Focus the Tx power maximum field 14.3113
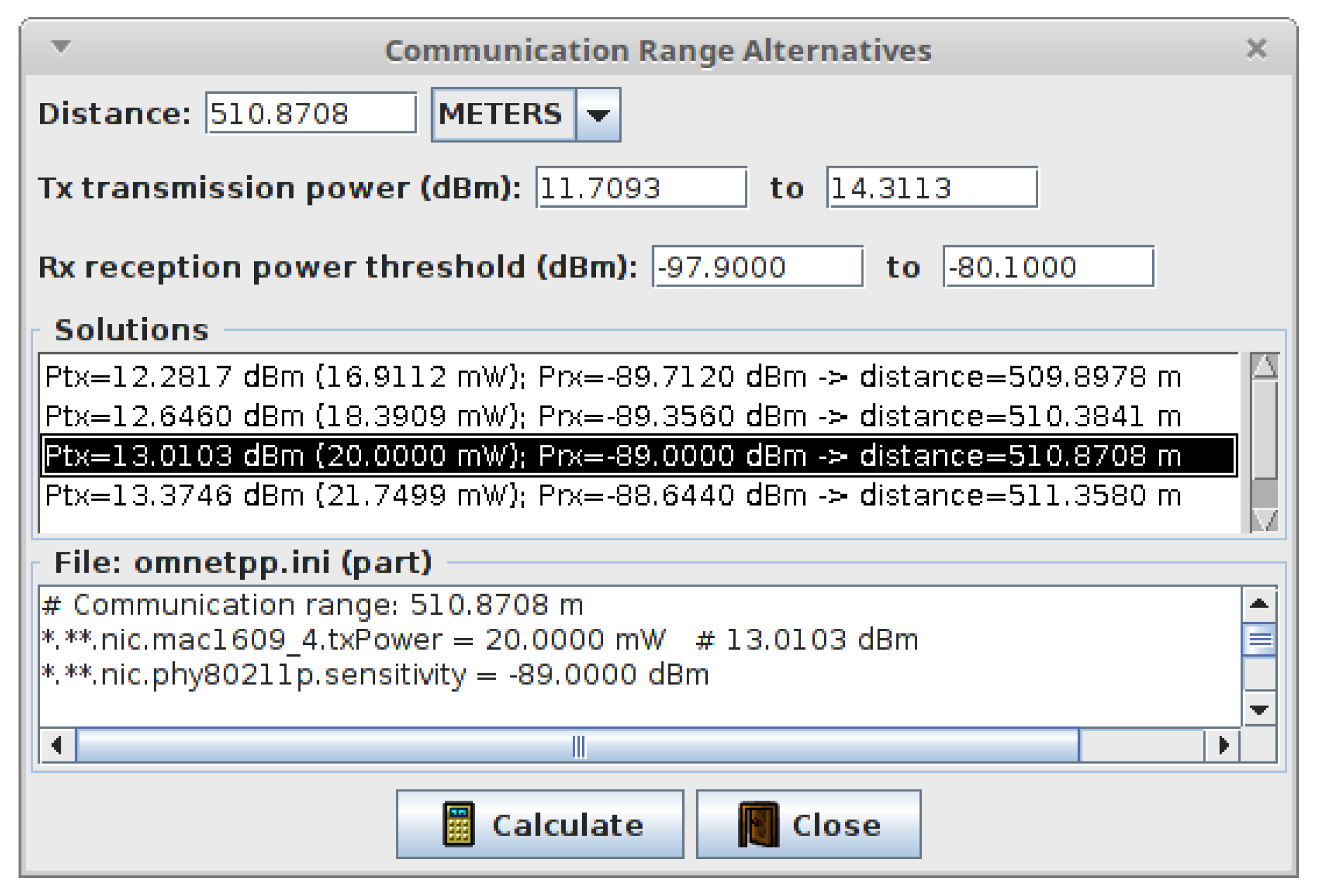This screenshot has height=896, width=1320. 932,188
